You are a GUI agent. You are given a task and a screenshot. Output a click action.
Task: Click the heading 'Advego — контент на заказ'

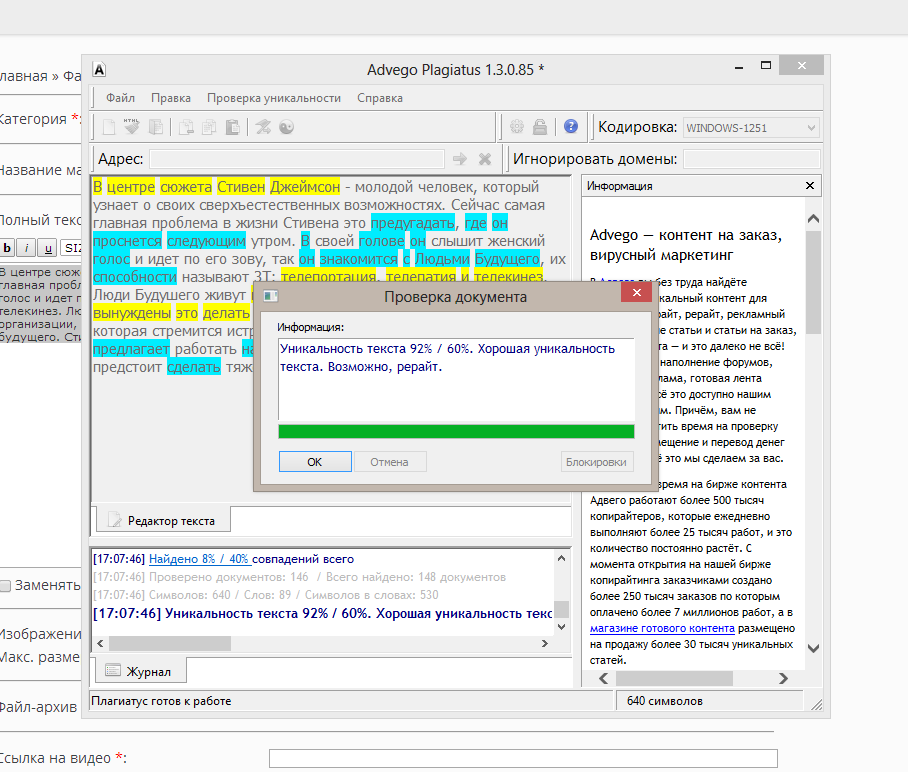pos(686,235)
